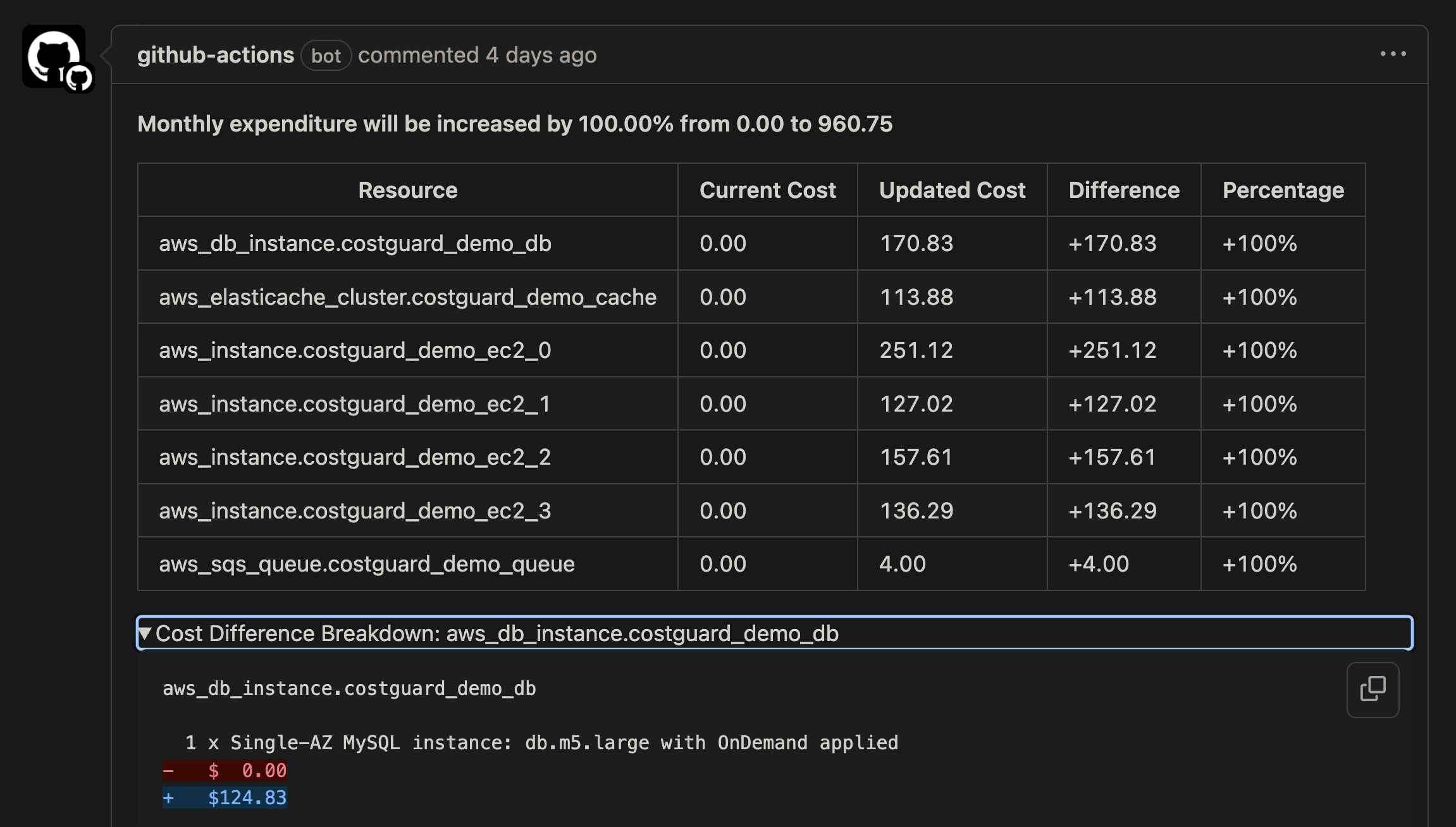Click the aws_elasticache_cluster.costguard_demo_cache row
Screen dimensions: 1456x827
(407, 297)
